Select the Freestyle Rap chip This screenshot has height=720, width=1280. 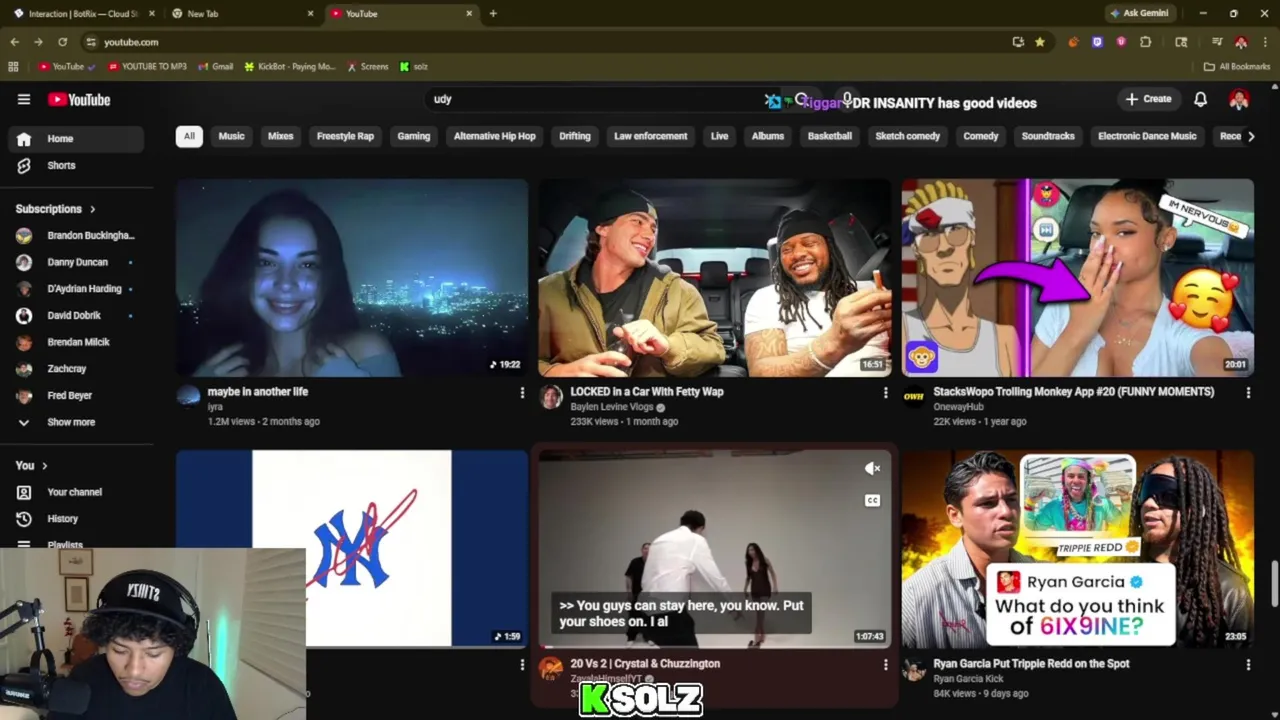[345, 136]
